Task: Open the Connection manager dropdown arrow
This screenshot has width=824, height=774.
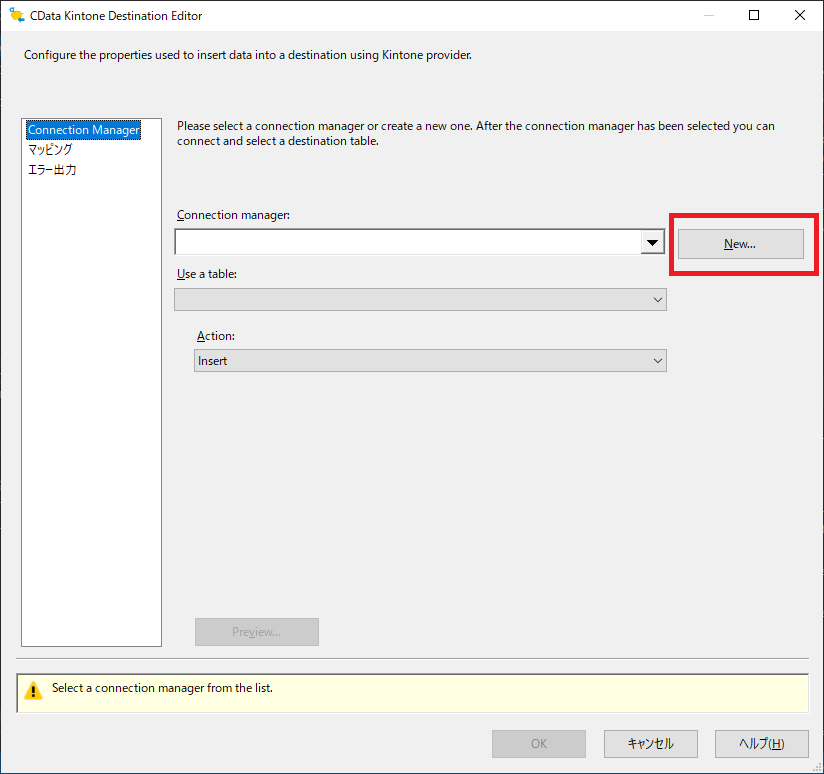Action: point(653,243)
